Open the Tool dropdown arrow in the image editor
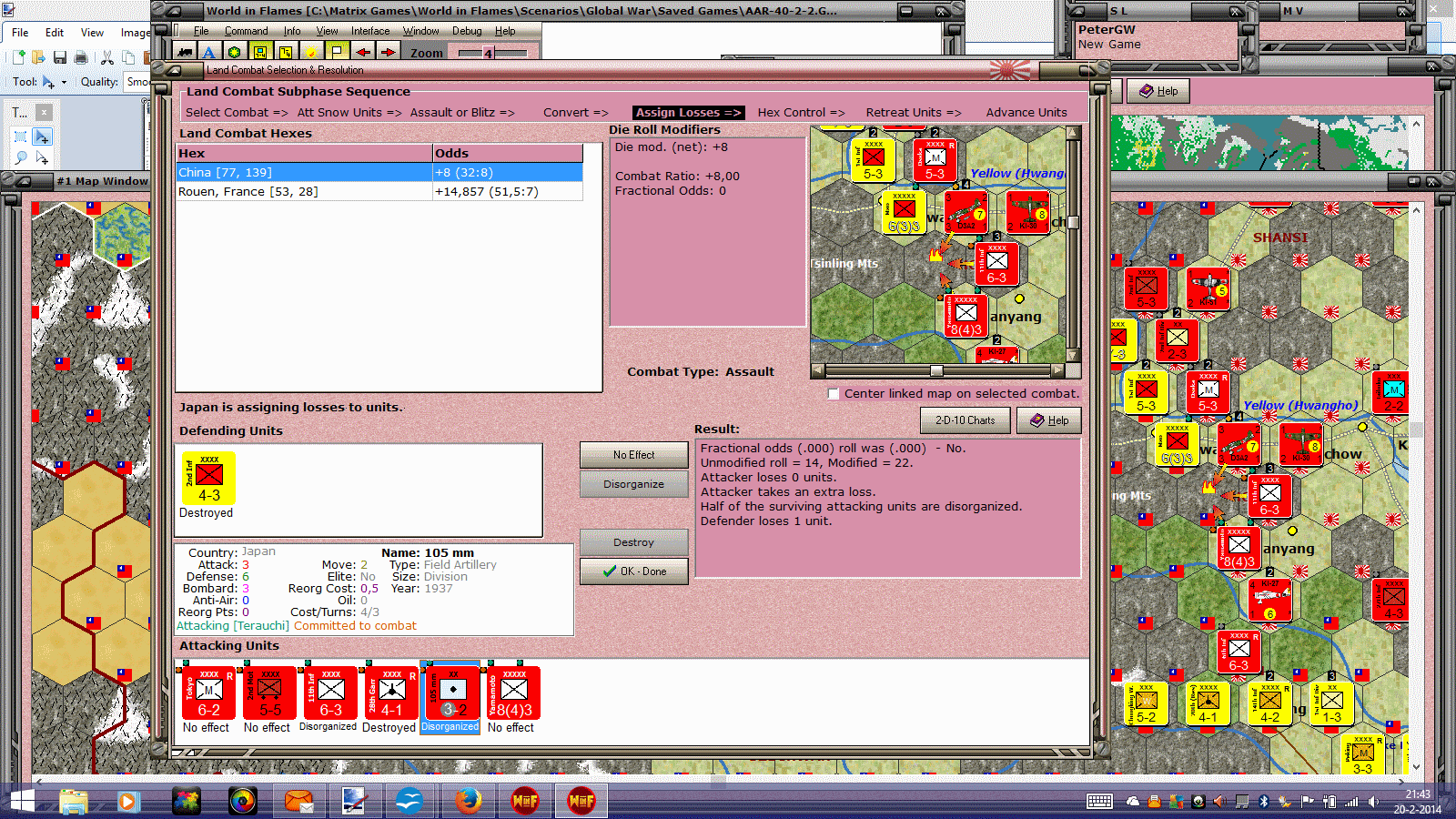 click(65, 82)
